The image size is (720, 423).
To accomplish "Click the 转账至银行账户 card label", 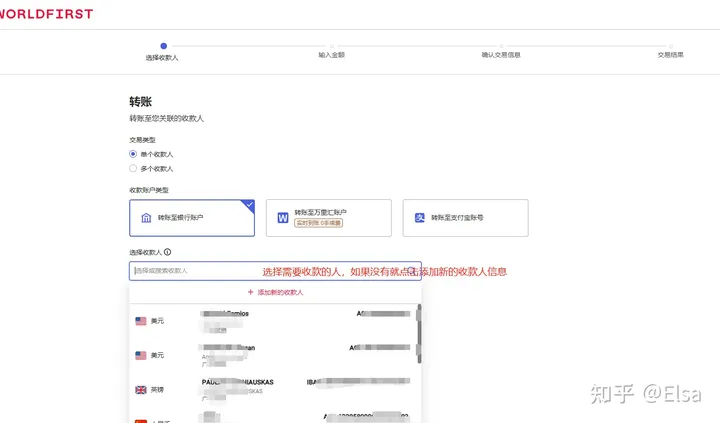I will click(x=180, y=218).
